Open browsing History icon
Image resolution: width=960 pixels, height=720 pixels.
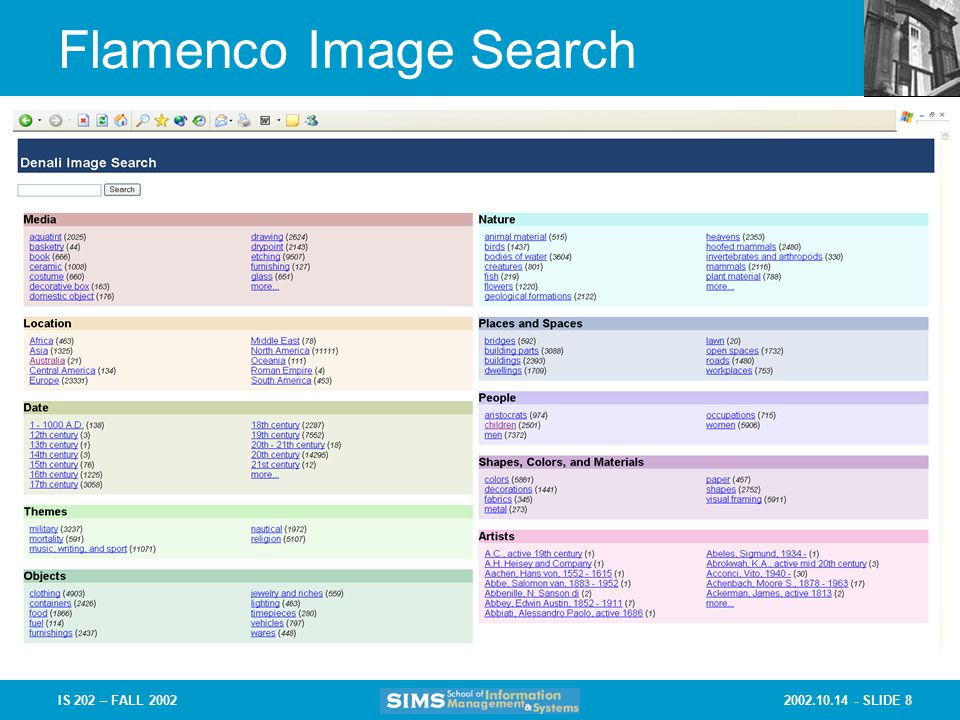point(199,121)
